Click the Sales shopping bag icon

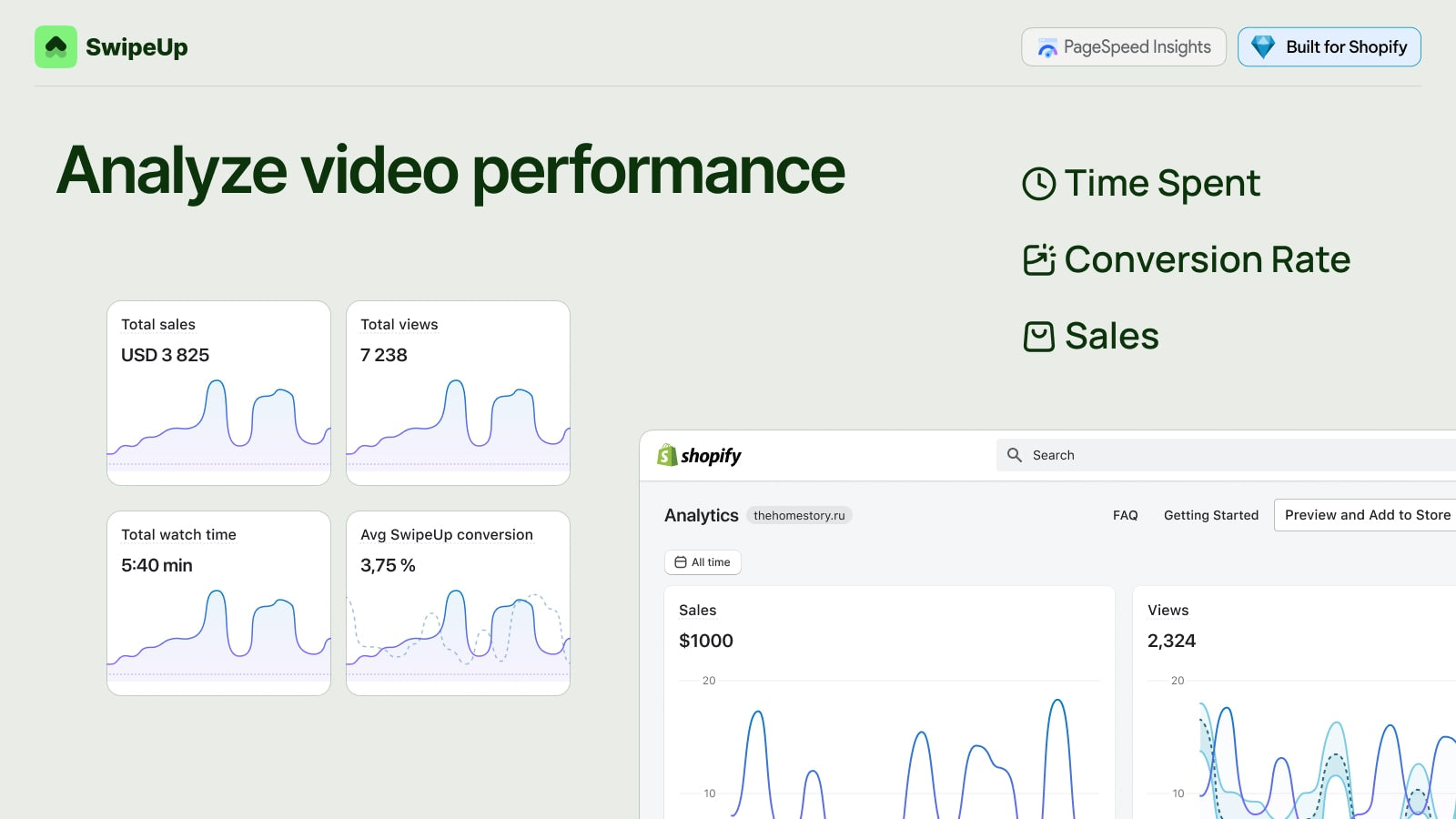(1038, 337)
